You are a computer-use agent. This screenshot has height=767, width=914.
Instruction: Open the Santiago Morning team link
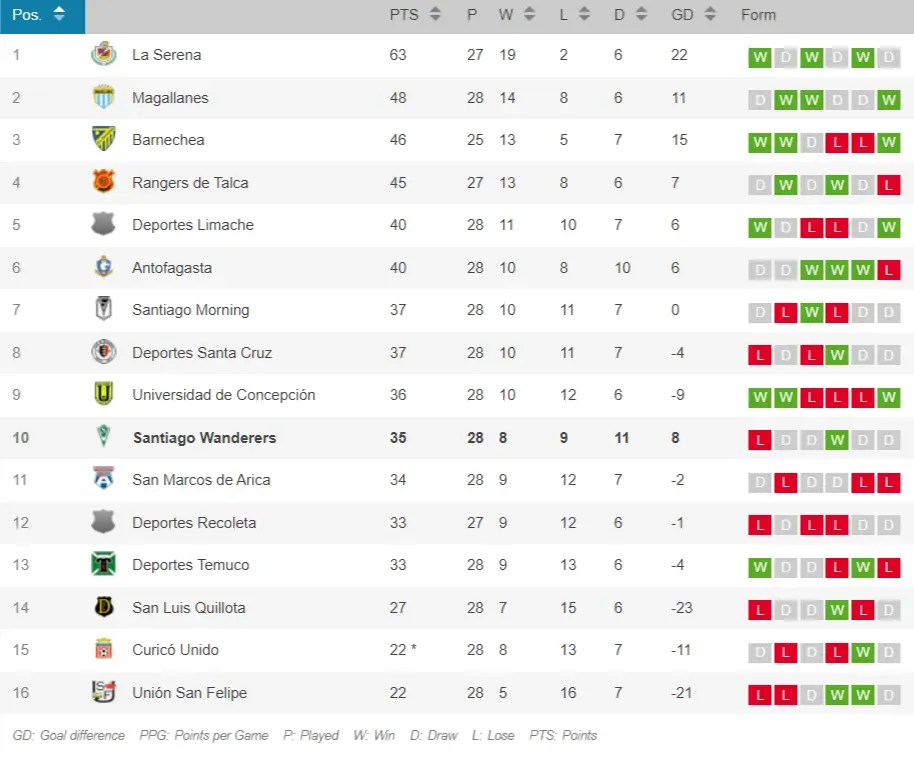coord(190,310)
